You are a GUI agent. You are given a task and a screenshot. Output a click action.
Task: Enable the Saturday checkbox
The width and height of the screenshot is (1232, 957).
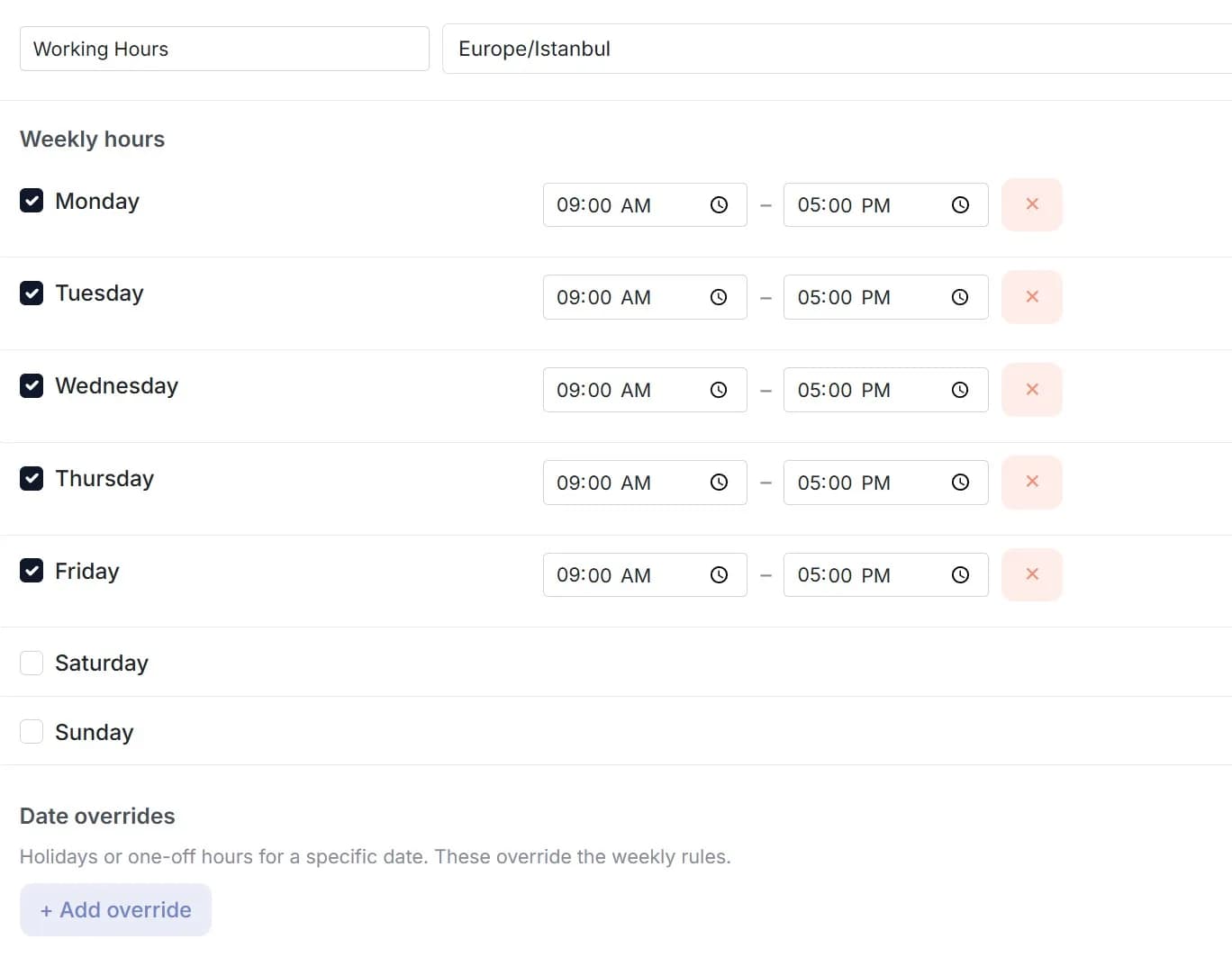pyautogui.click(x=32, y=664)
